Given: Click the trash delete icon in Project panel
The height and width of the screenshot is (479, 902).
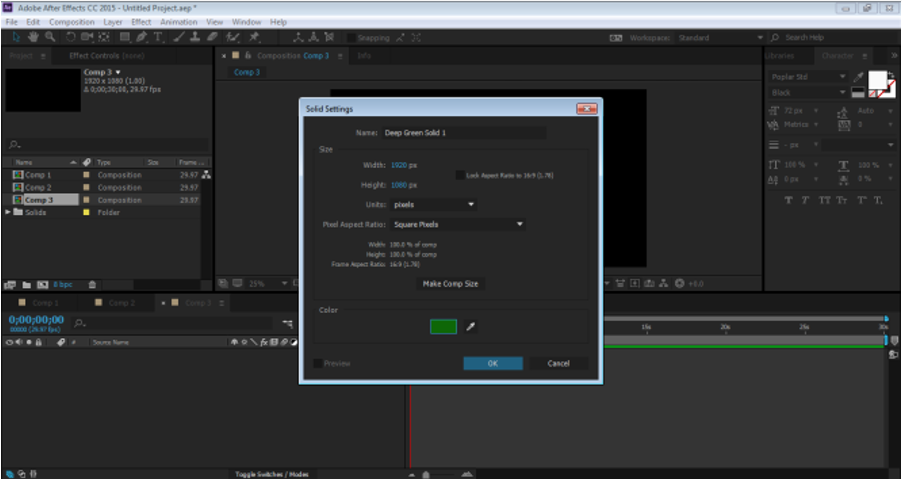Looking at the screenshot, I should pos(92,285).
